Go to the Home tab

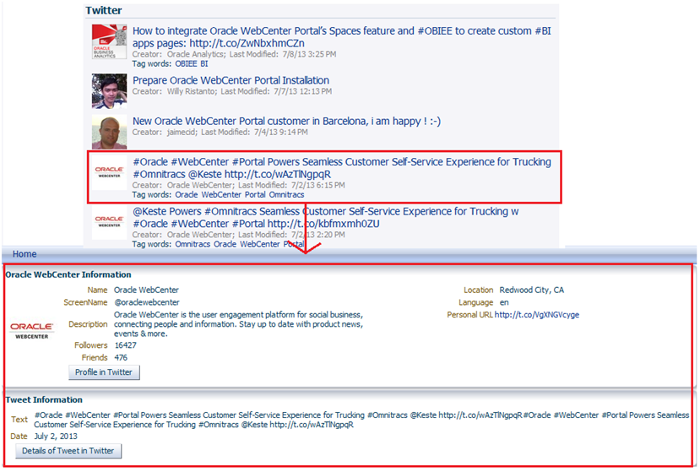click(x=25, y=254)
